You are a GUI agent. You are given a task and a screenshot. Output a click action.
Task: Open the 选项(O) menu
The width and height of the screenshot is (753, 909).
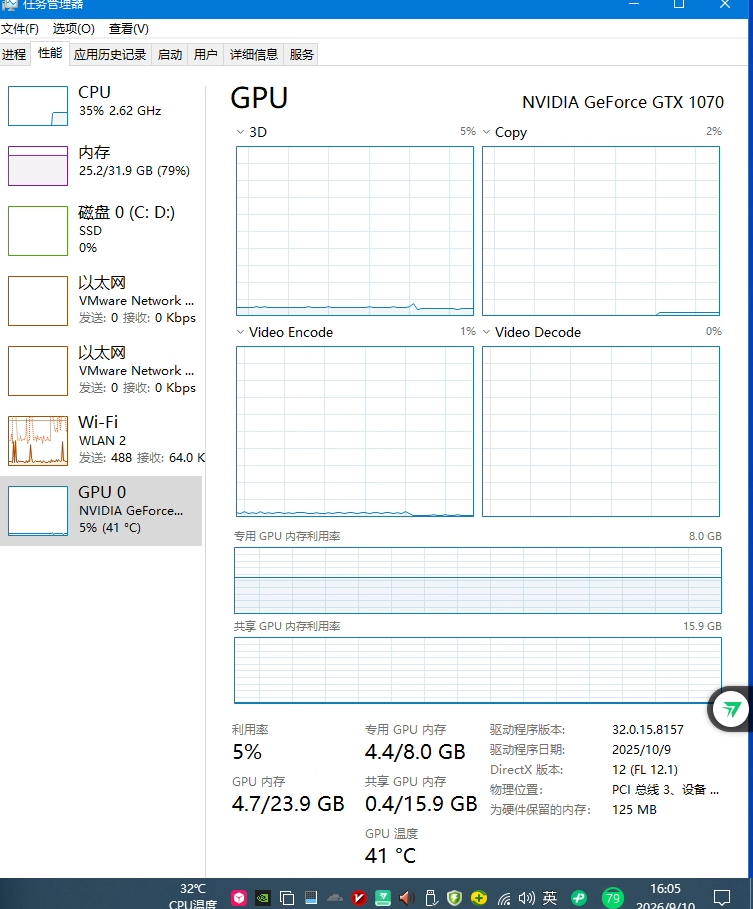point(74,29)
